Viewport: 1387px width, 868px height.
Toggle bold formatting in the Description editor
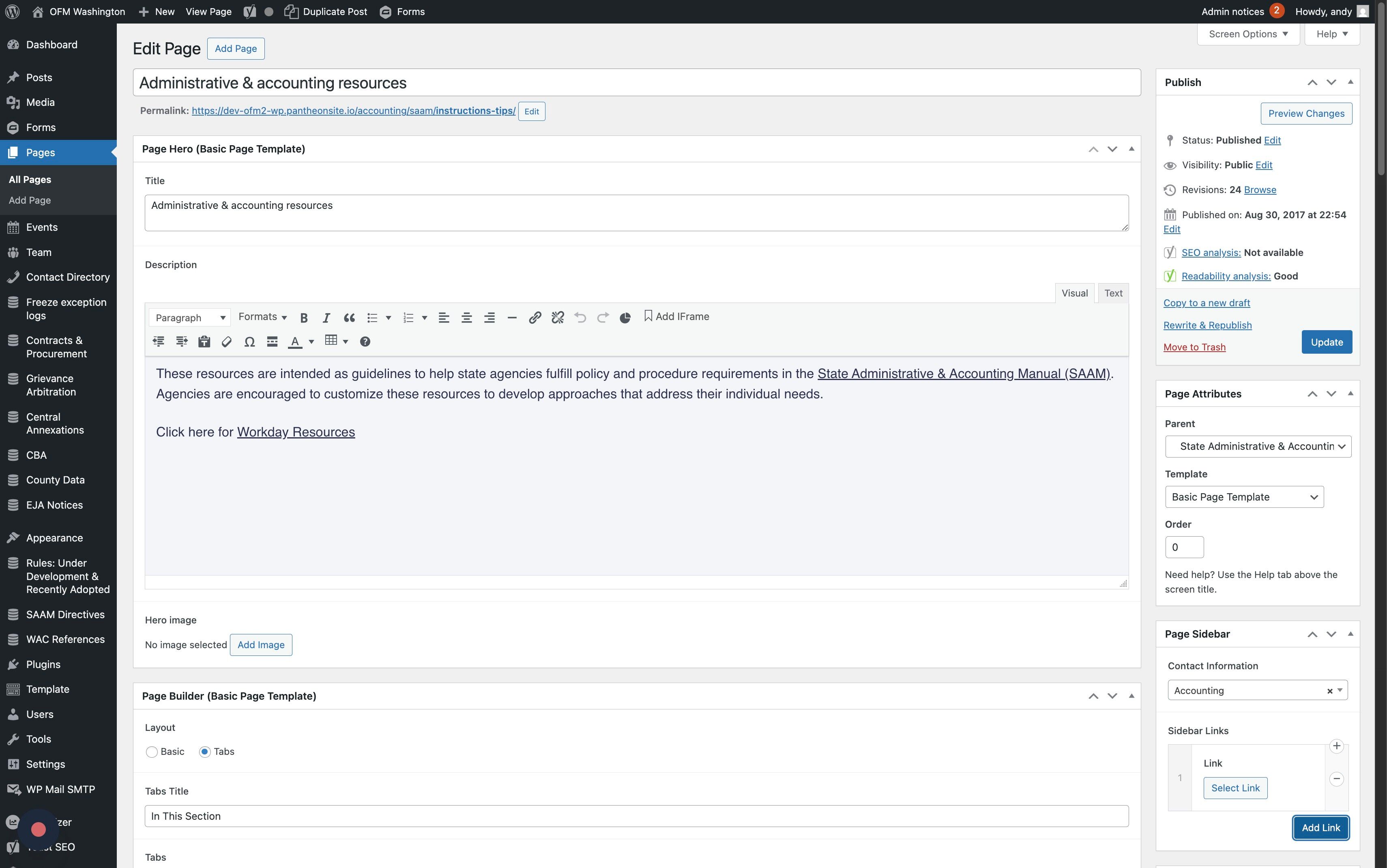click(304, 318)
